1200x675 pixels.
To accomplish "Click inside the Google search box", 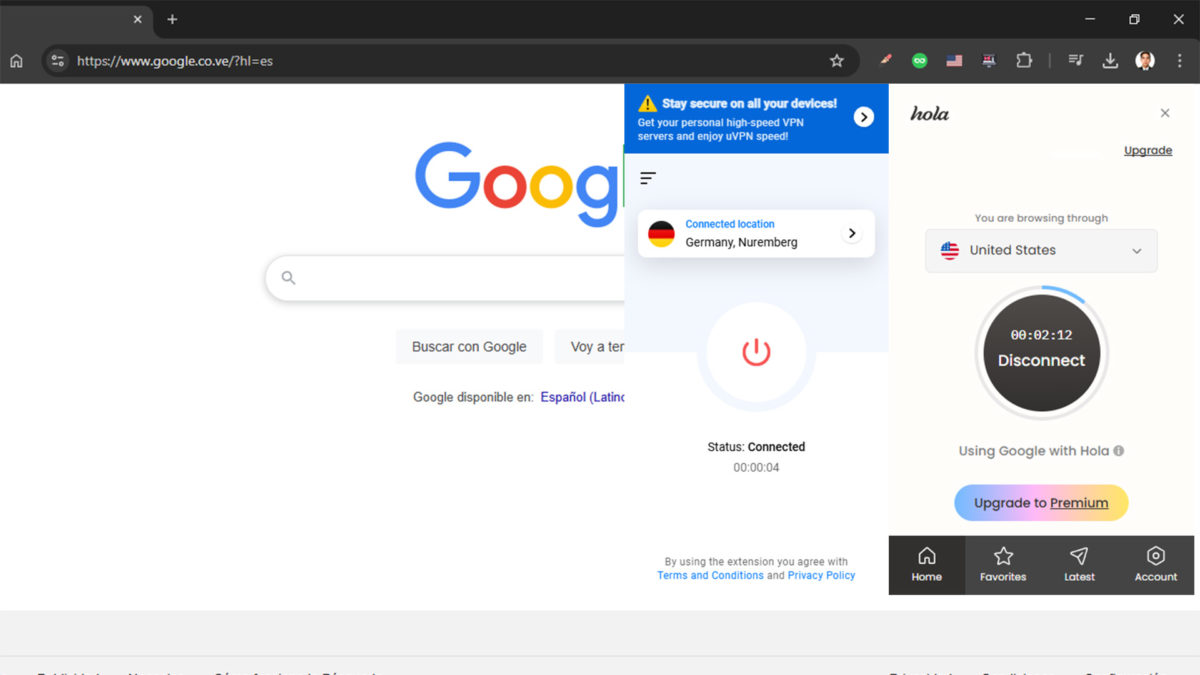I will click(450, 278).
